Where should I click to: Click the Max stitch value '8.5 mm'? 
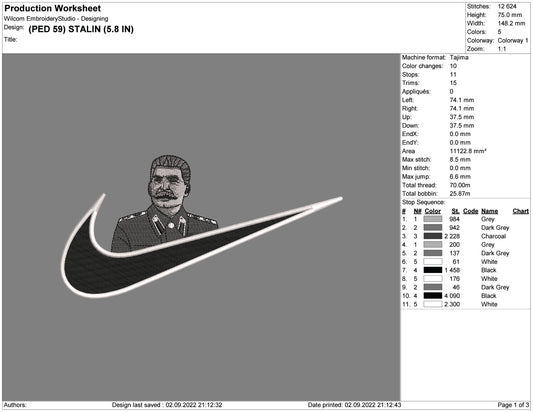click(x=460, y=159)
